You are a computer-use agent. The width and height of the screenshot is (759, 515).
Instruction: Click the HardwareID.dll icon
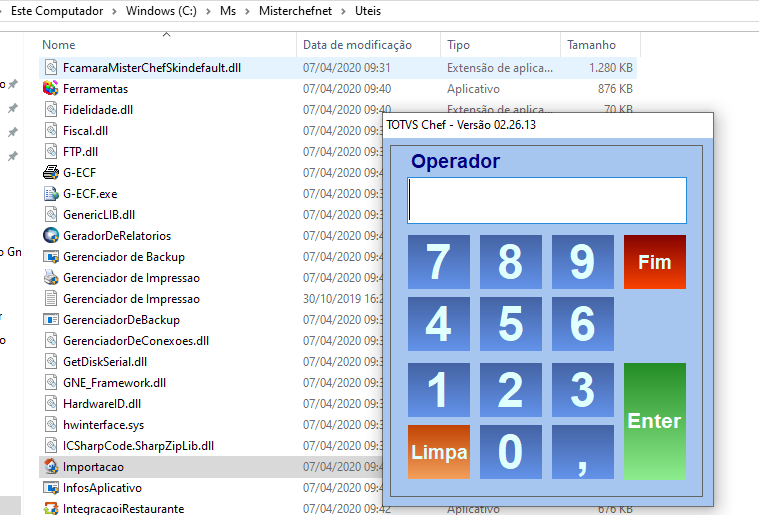[x=51, y=404]
